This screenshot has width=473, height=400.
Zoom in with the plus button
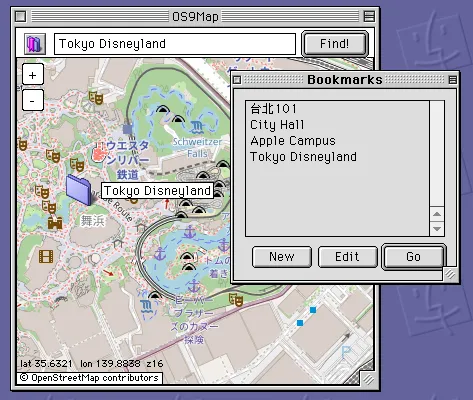[33, 74]
